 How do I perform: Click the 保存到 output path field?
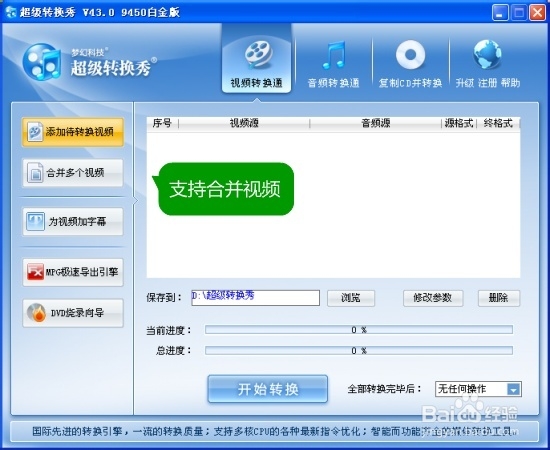[x=255, y=298]
